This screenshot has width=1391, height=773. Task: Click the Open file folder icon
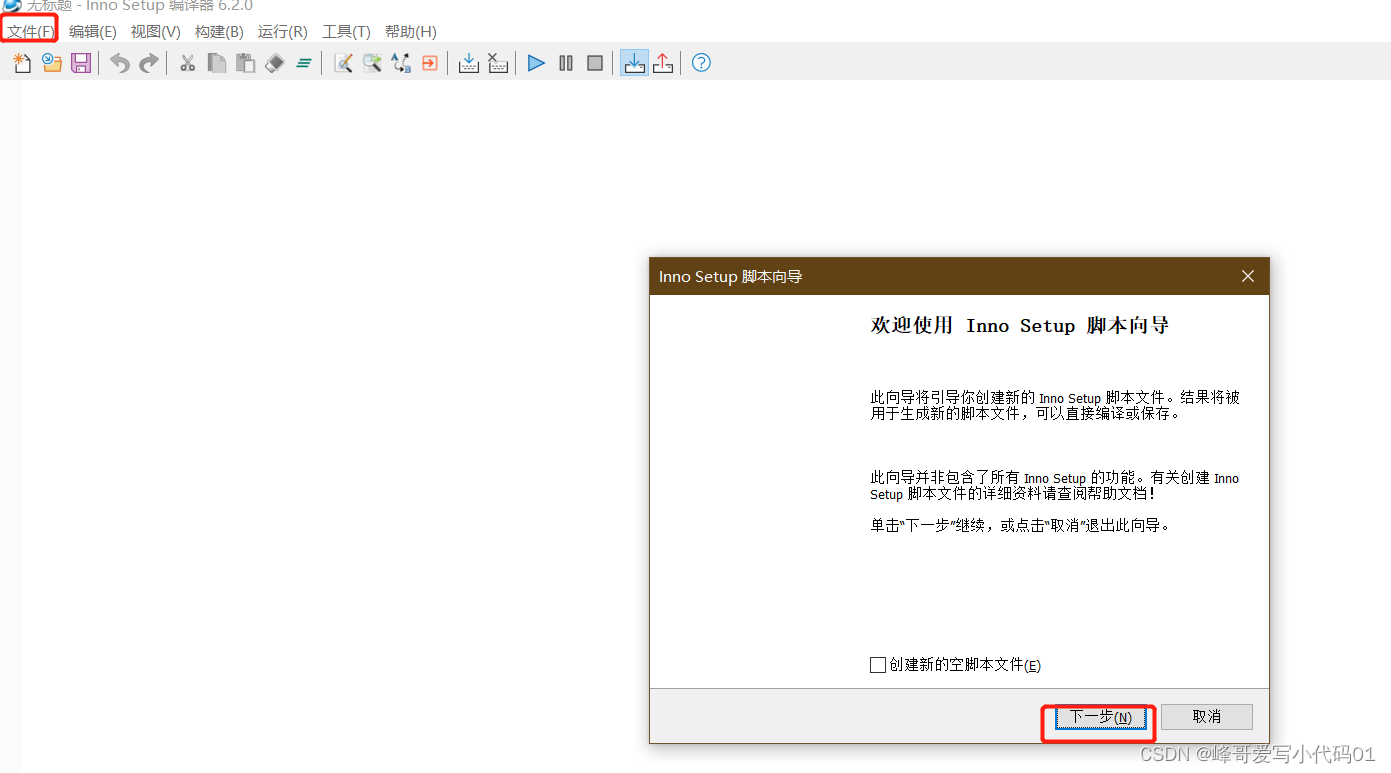tap(52, 63)
